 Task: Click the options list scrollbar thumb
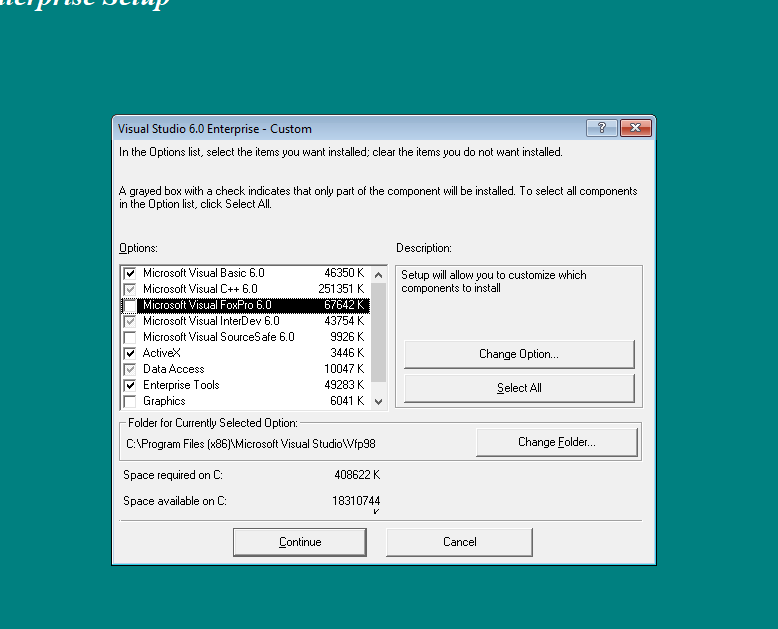[379, 332]
